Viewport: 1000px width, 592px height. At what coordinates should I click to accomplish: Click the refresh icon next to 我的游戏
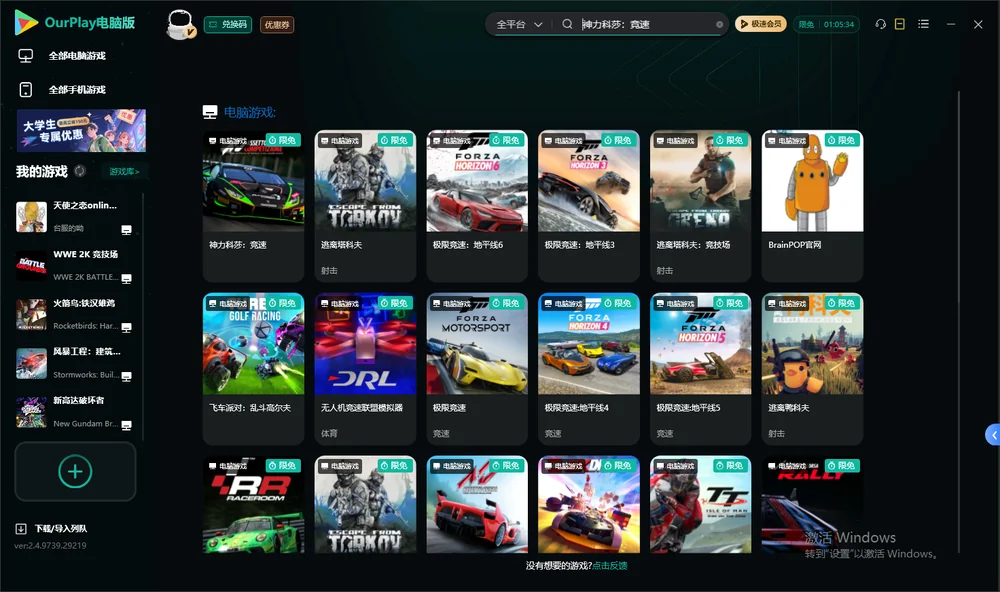click(80, 171)
